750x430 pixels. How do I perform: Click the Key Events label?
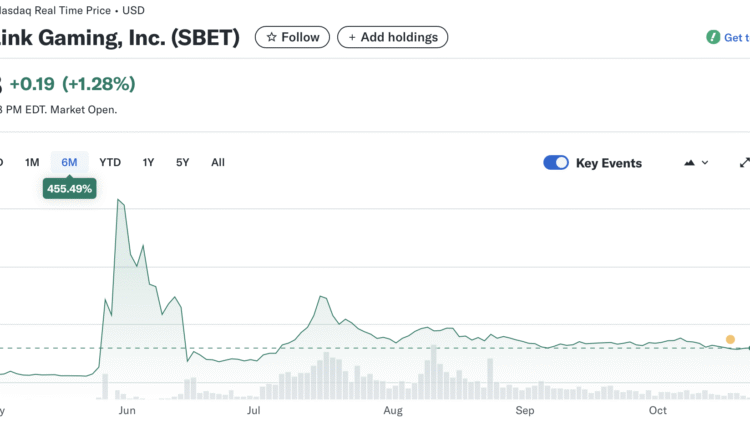(x=608, y=162)
